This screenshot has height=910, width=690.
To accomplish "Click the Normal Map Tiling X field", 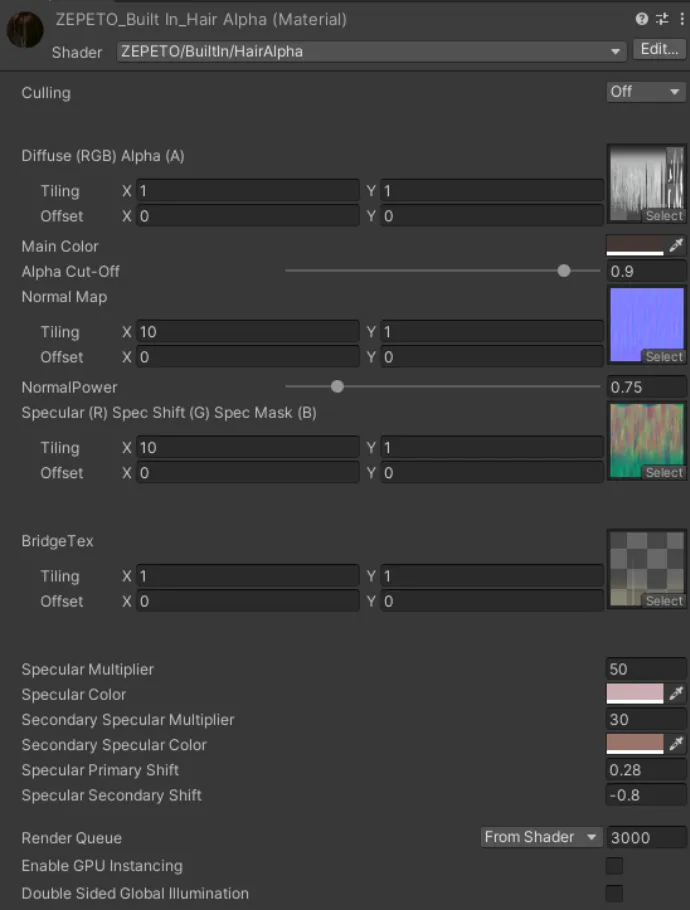I will (248, 331).
